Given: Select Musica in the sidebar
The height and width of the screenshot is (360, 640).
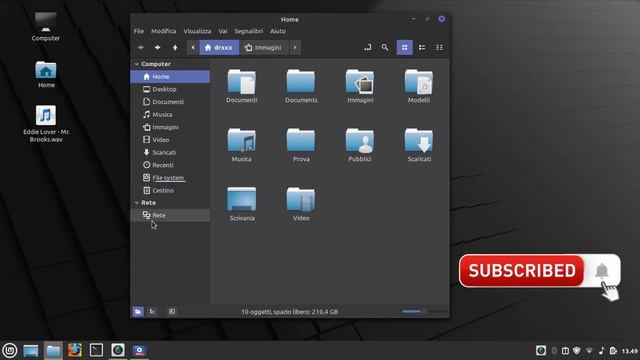Looking at the screenshot, I should click(x=170, y=115).
